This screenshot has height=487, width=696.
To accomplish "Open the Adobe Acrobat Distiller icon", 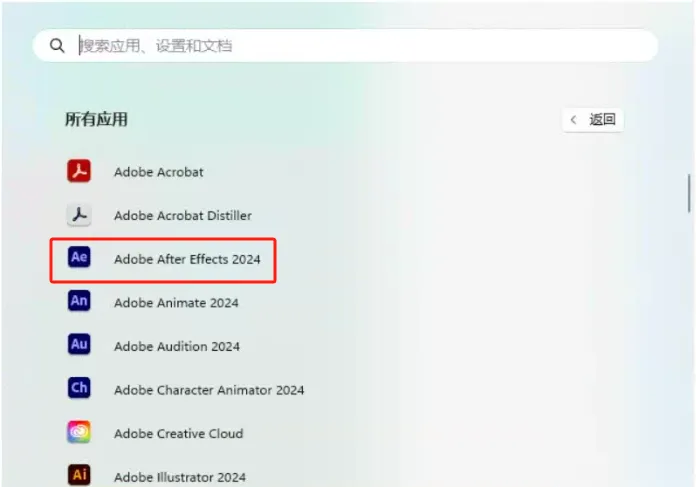I will (x=79, y=215).
